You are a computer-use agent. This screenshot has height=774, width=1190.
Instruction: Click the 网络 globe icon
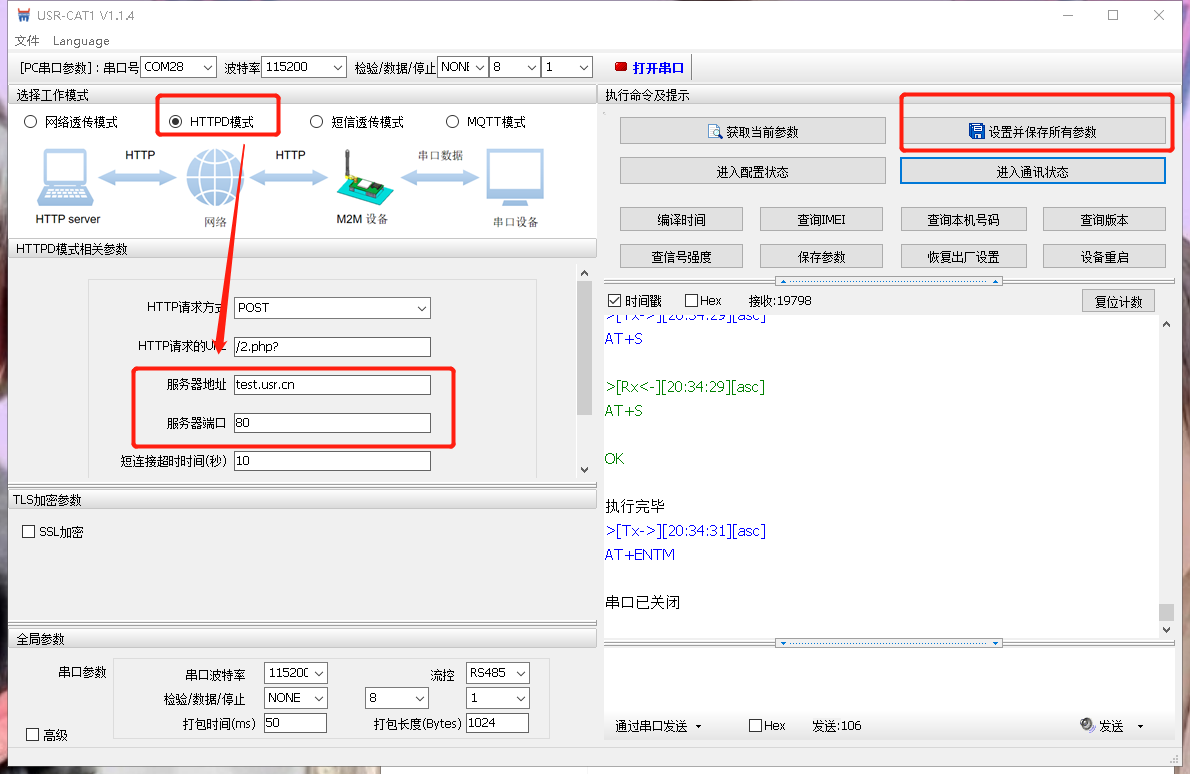pos(215,178)
